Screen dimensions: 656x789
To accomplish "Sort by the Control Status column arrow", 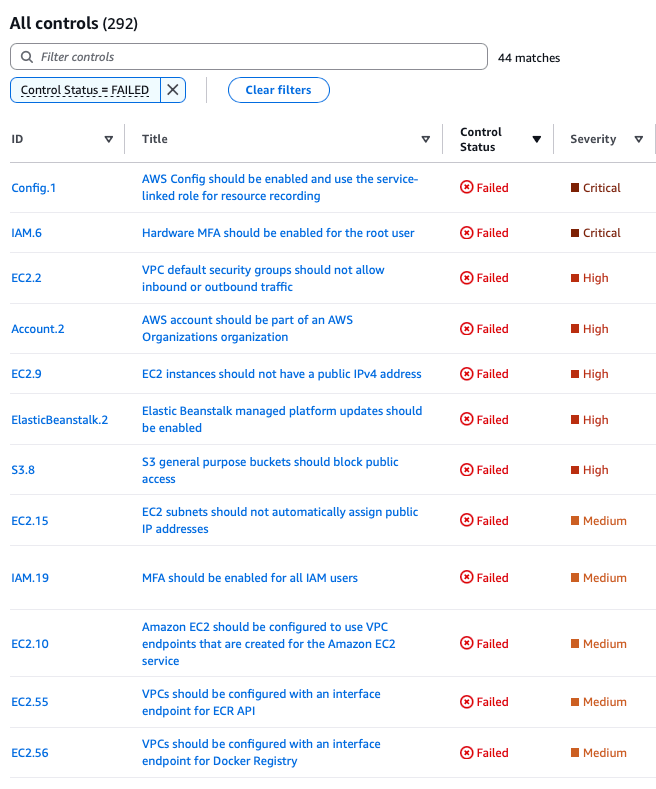I will pyautogui.click(x=536, y=140).
